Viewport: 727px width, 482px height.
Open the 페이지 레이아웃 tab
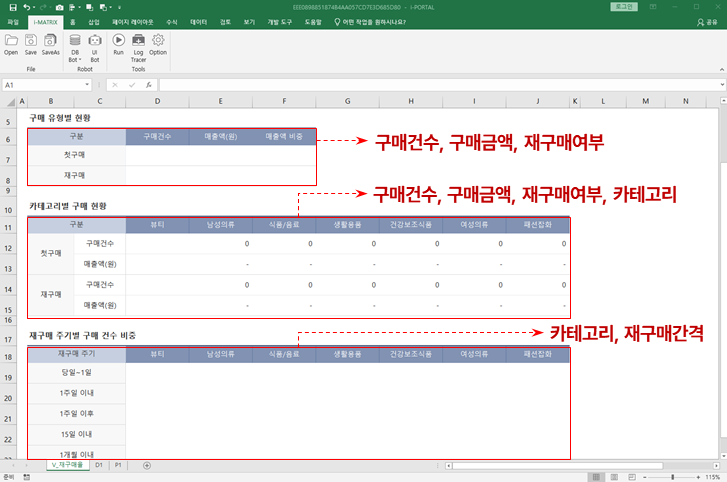(x=133, y=22)
